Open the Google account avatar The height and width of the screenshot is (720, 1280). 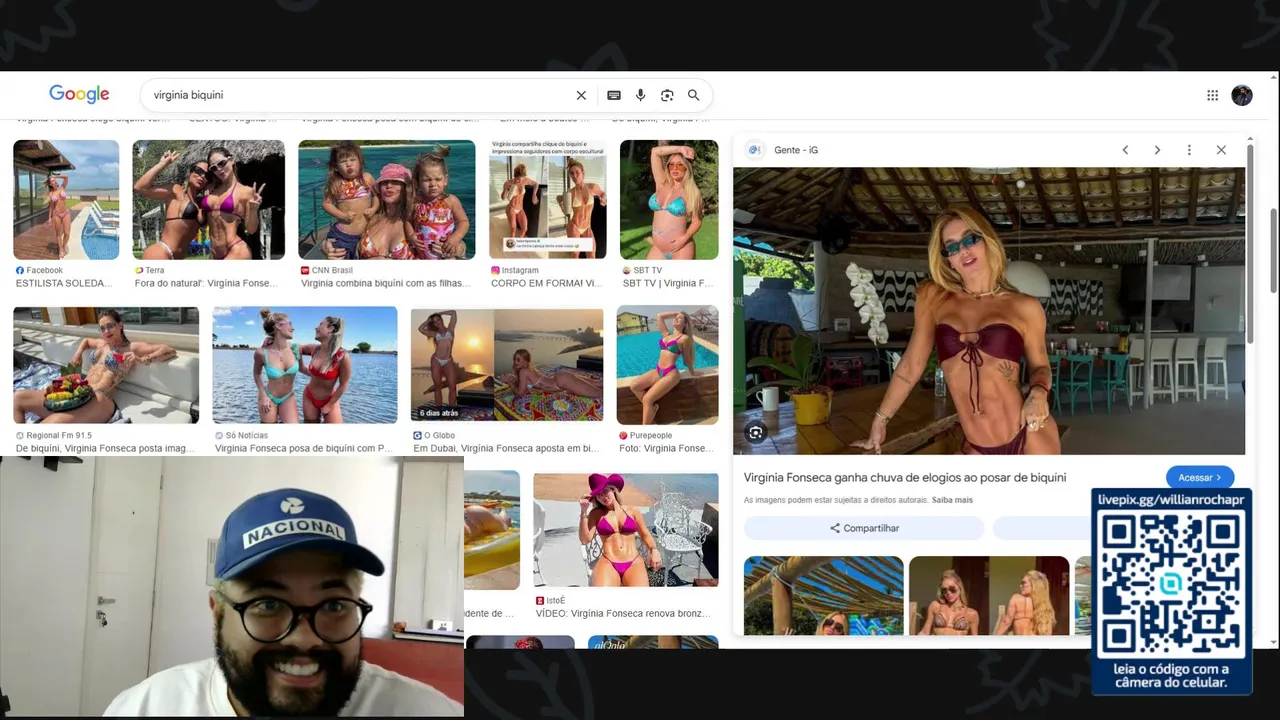click(x=1242, y=95)
